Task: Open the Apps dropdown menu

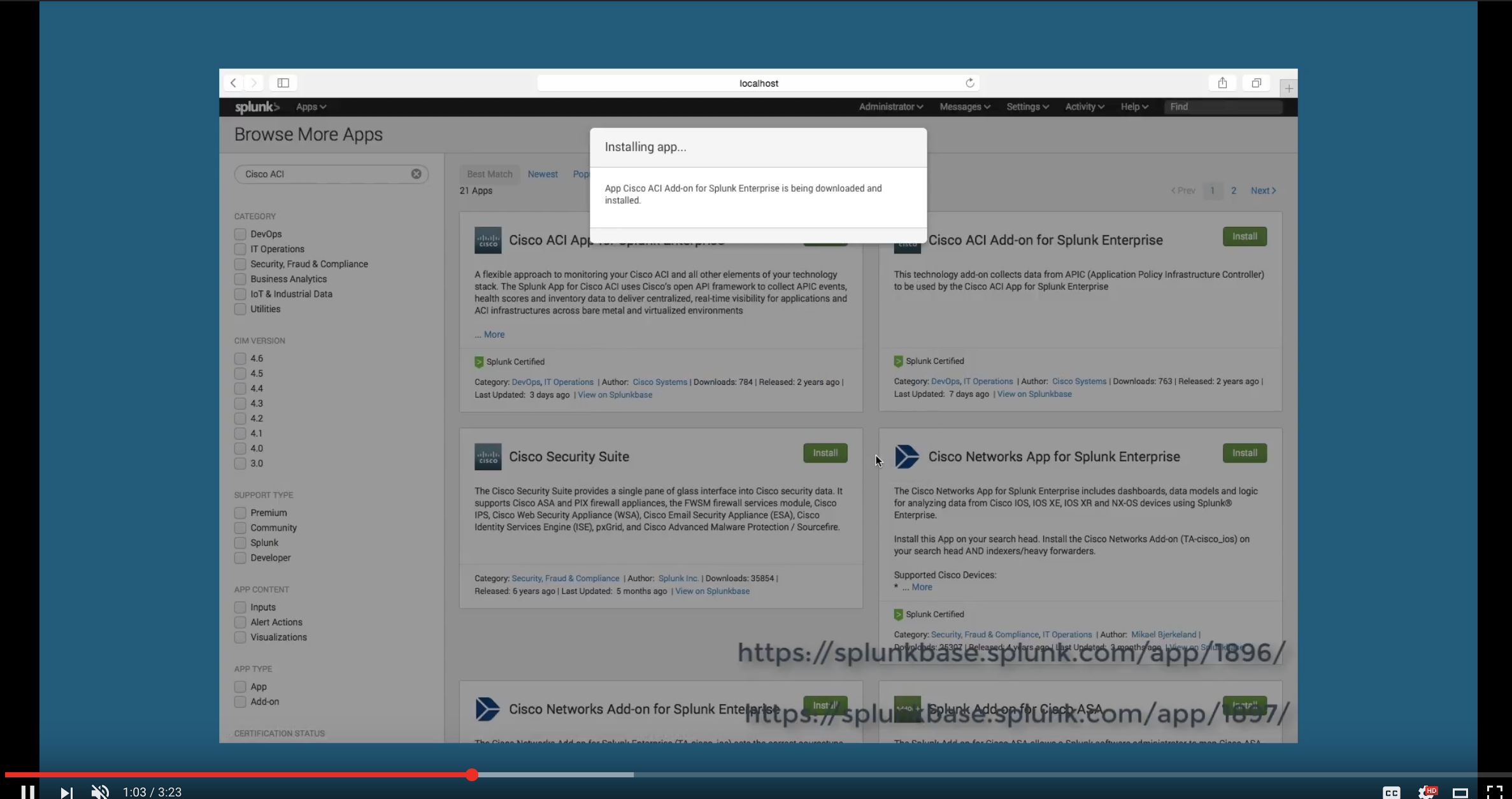Action: [311, 106]
